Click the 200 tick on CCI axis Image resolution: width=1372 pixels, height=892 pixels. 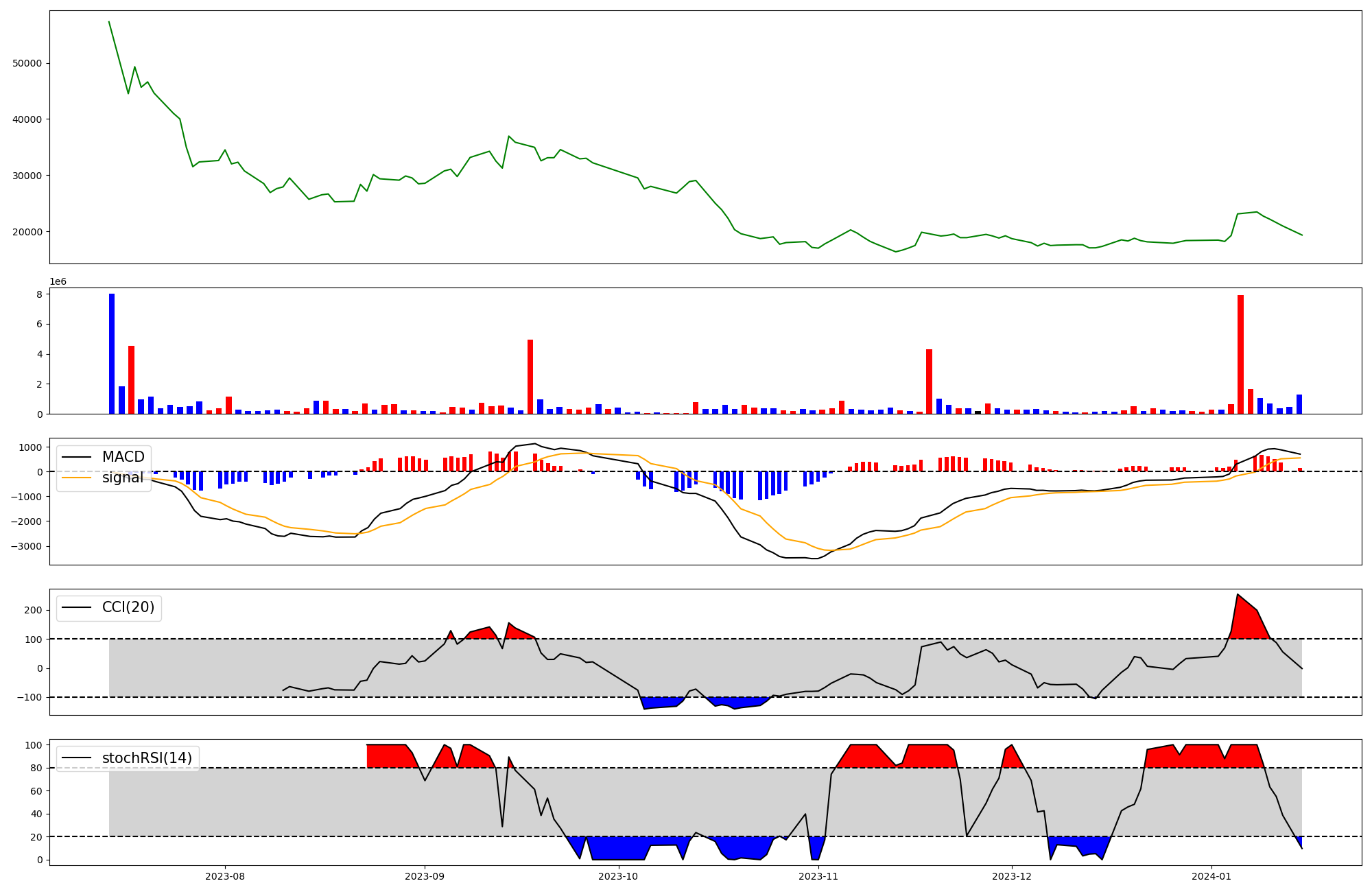[34, 610]
